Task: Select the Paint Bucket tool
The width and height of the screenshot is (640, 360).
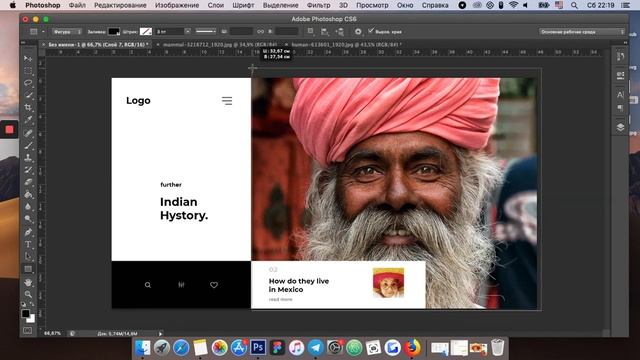Action: coord(28,195)
